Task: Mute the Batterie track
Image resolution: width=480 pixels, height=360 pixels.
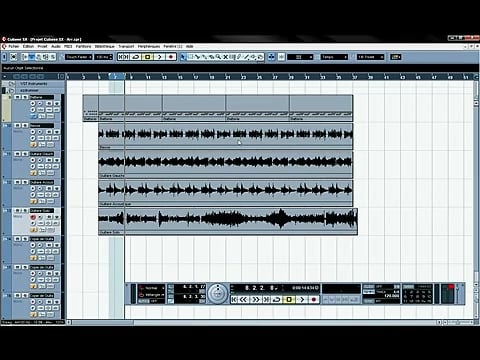Action: (17, 97)
